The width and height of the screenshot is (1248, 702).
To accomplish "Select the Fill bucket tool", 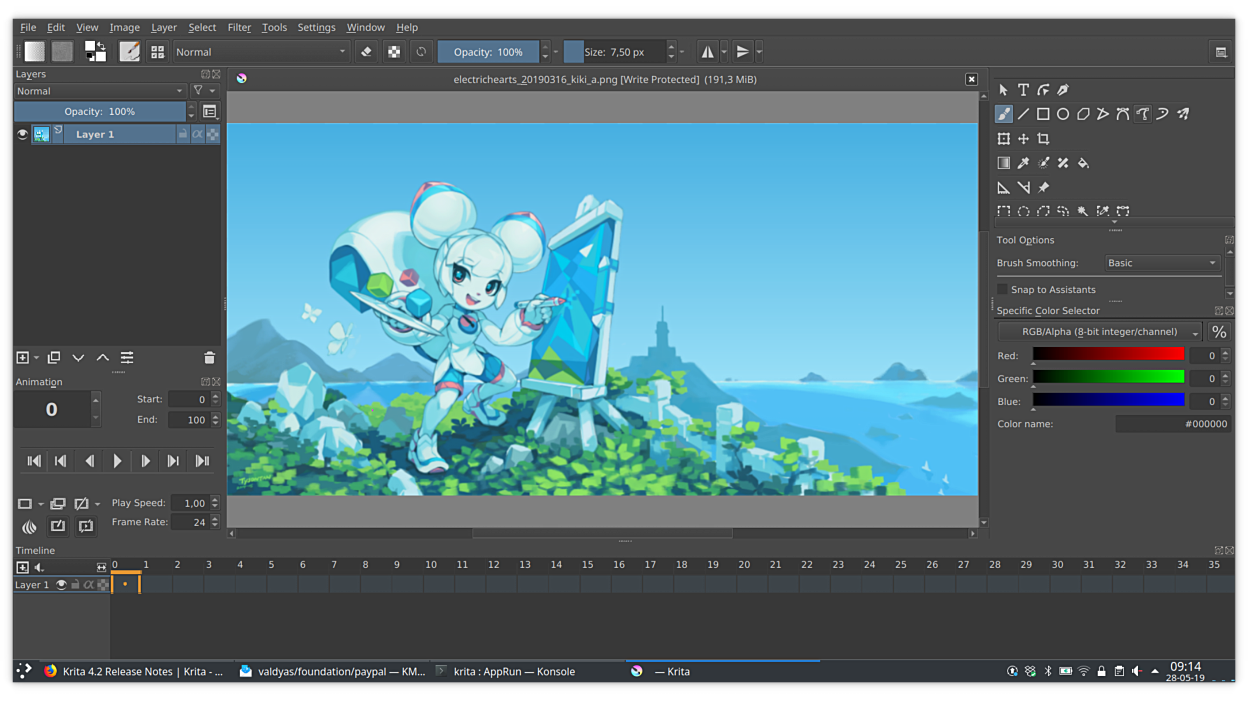I will pos(1083,163).
